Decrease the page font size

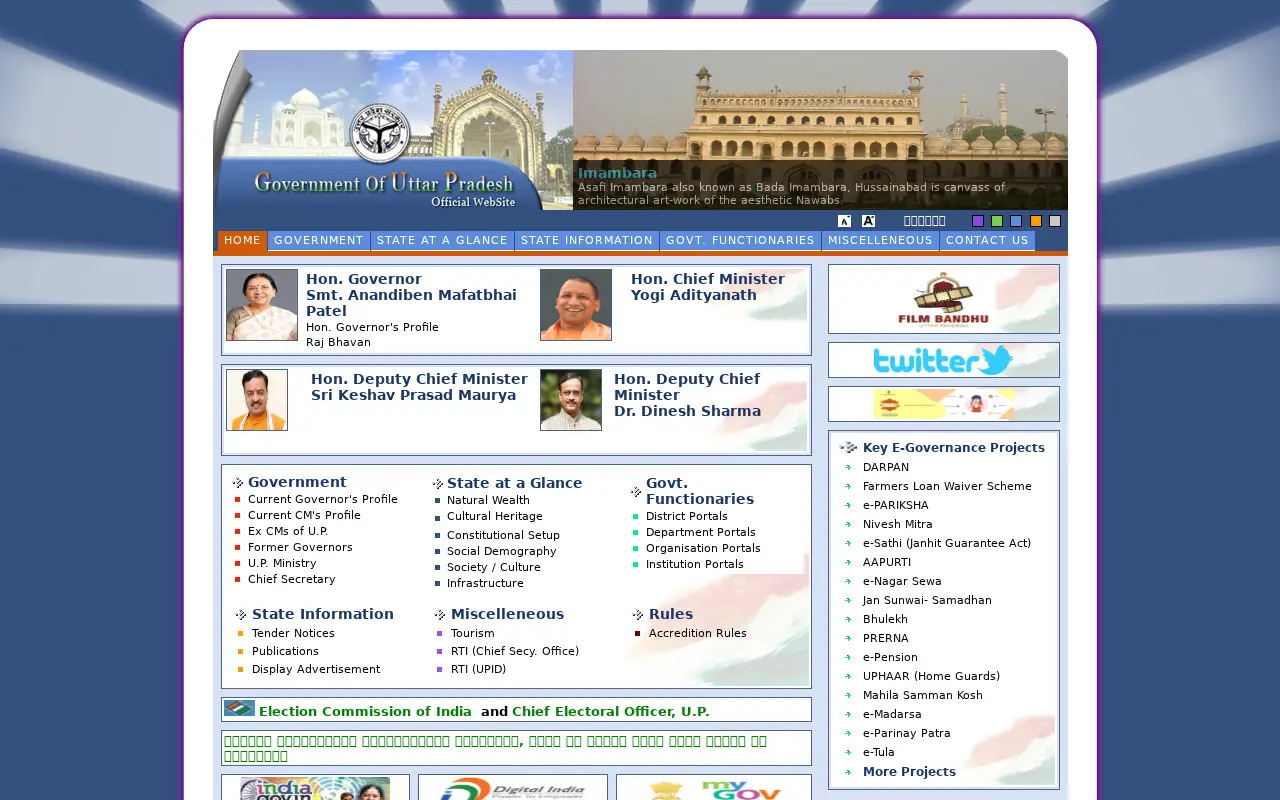click(845, 221)
